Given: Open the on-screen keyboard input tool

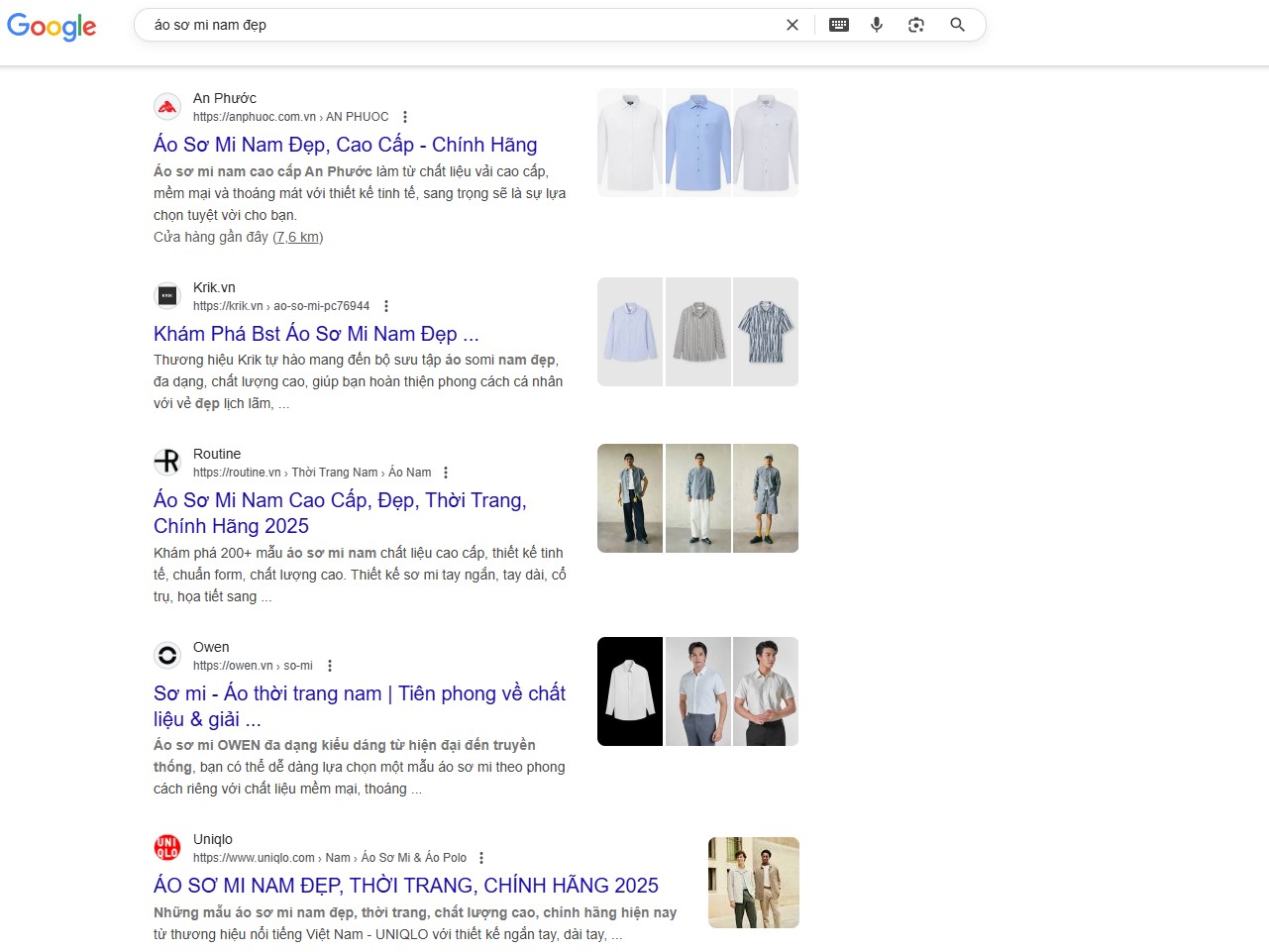Looking at the screenshot, I should coord(838,25).
